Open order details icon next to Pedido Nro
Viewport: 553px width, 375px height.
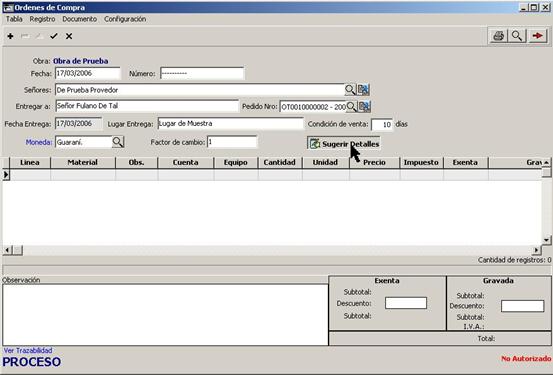pos(364,106)
